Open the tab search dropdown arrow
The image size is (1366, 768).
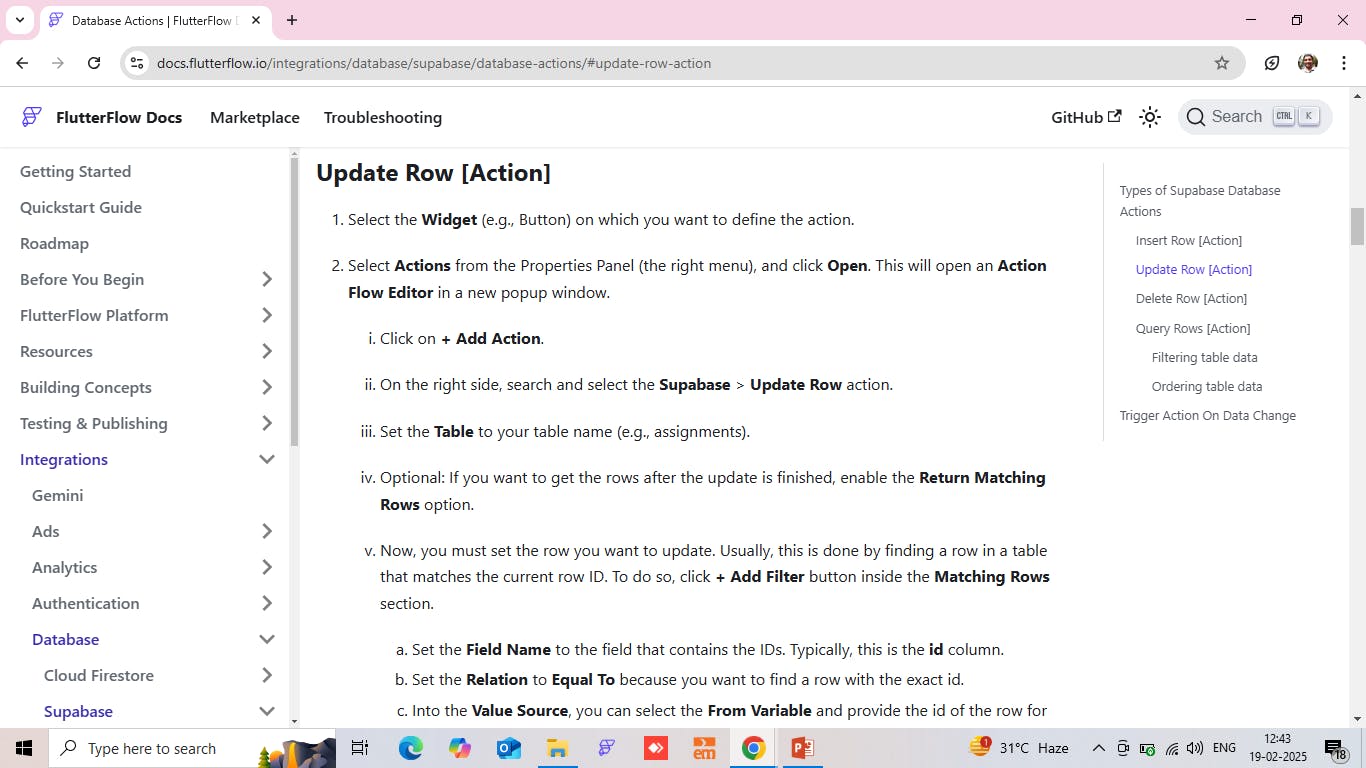pos(19,20)
